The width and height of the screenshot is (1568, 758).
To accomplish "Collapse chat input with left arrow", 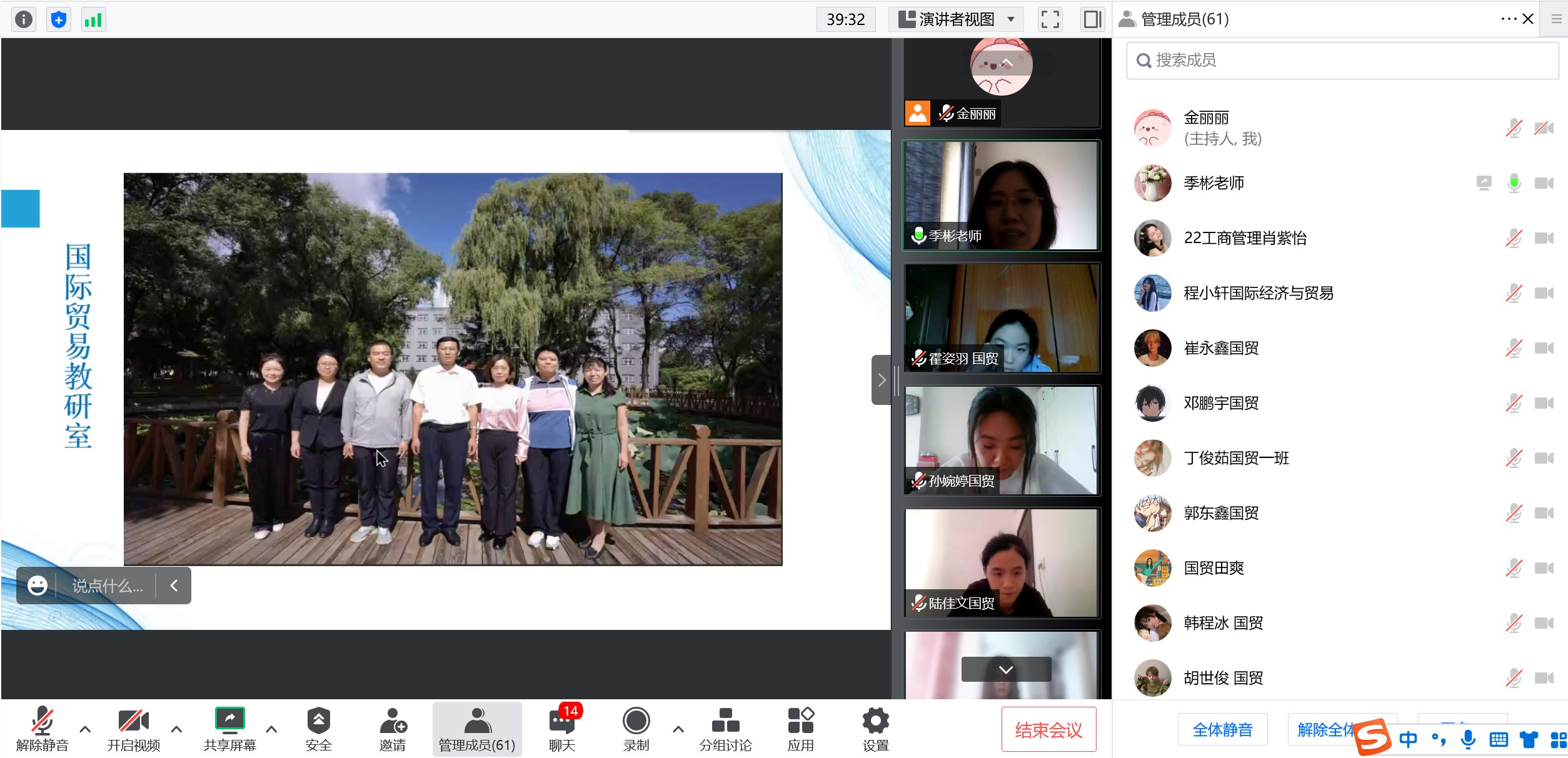I will [174, 586].
